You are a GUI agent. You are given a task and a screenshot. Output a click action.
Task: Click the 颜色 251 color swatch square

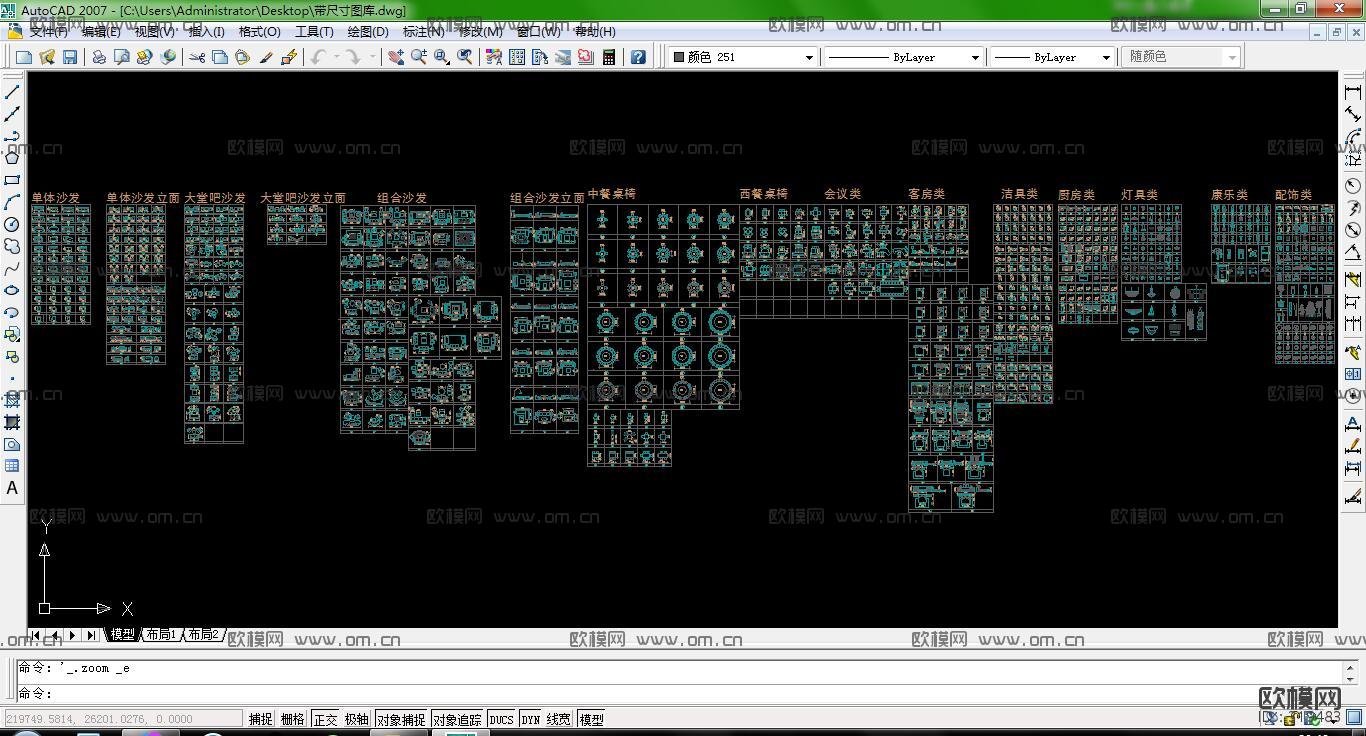(679, 57)
